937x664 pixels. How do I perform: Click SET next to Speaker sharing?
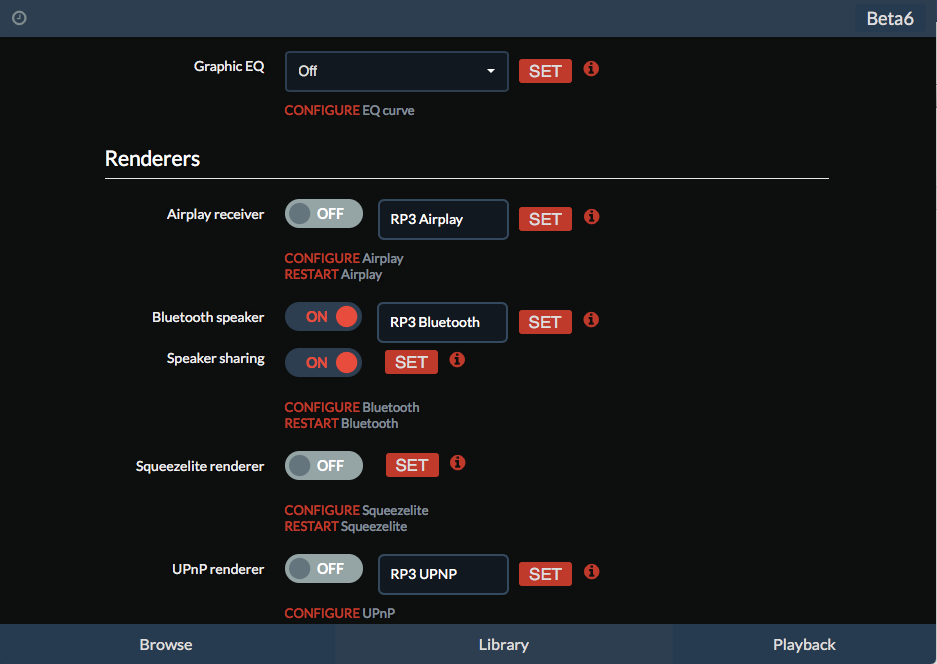(x=411, y=362)
